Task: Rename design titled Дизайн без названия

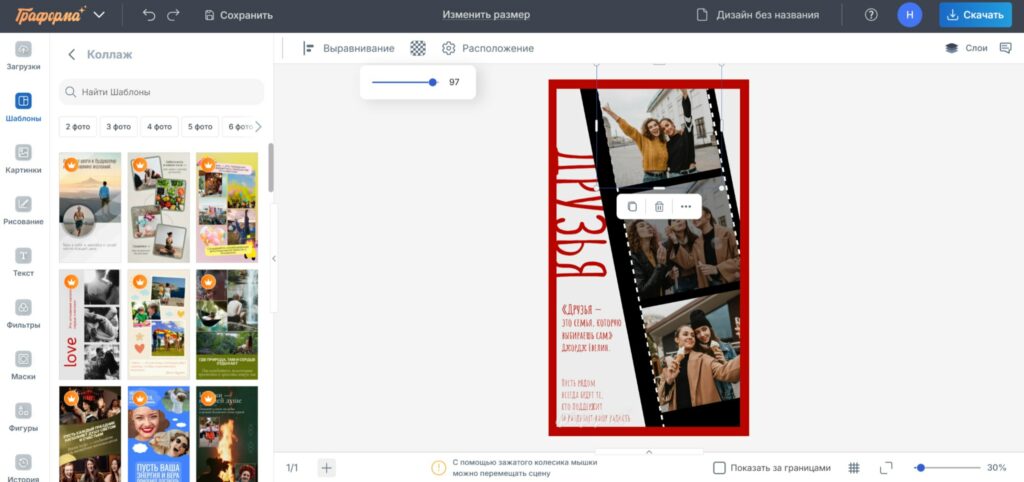Action: (767, 14)
